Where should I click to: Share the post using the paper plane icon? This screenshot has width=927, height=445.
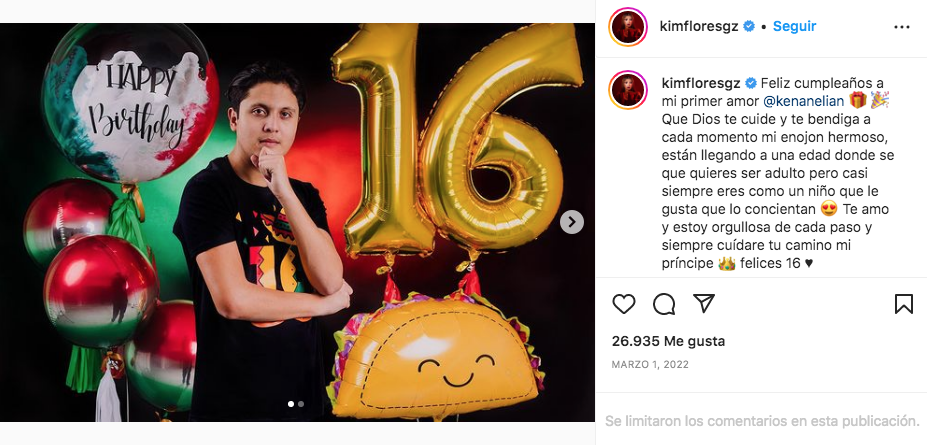(704, 303)
